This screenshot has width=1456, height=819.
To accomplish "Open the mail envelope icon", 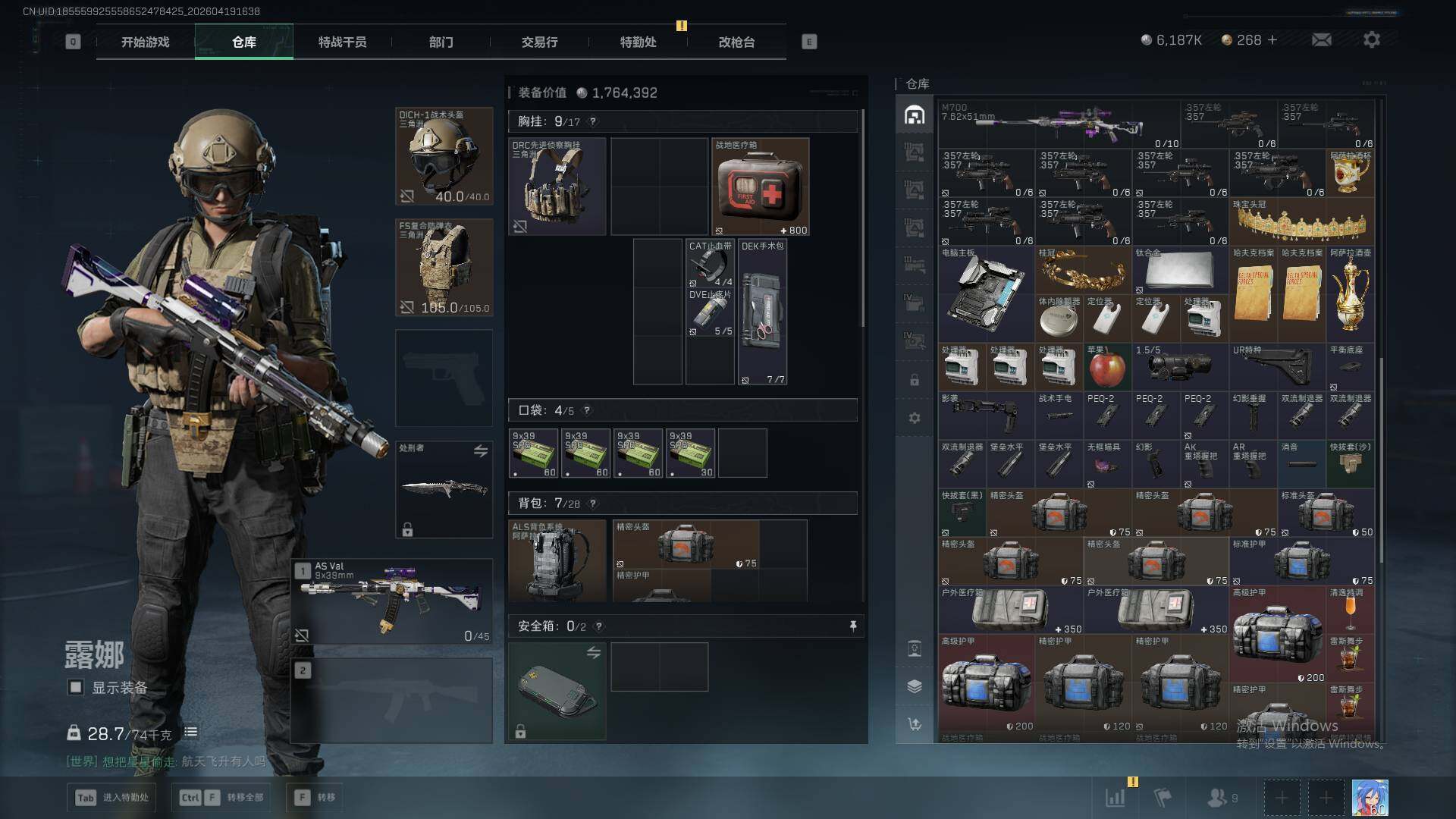I will pyautogui.click(x=1322, y=39).
